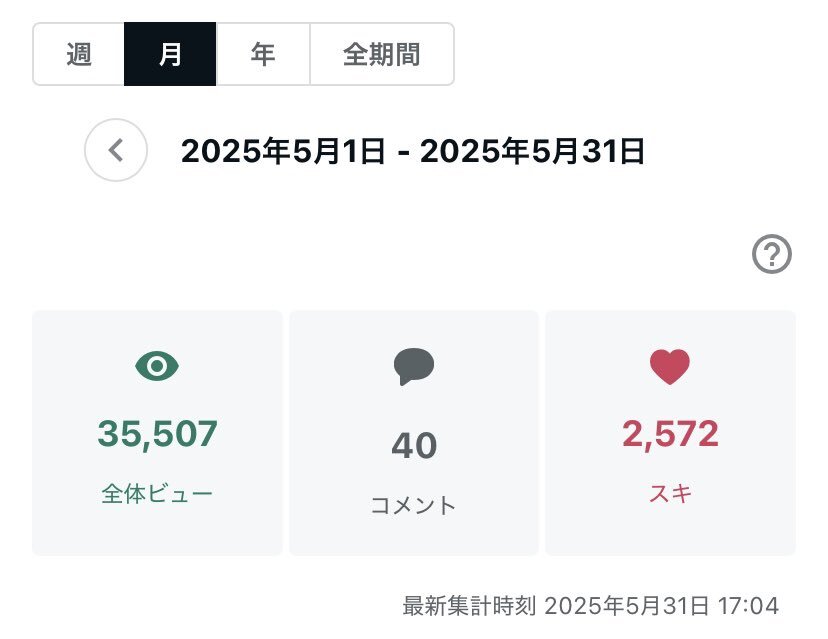This screenshot has height=639, width=828.
Task: Click the red heart likes icon
Action: [x=670, y=367]
